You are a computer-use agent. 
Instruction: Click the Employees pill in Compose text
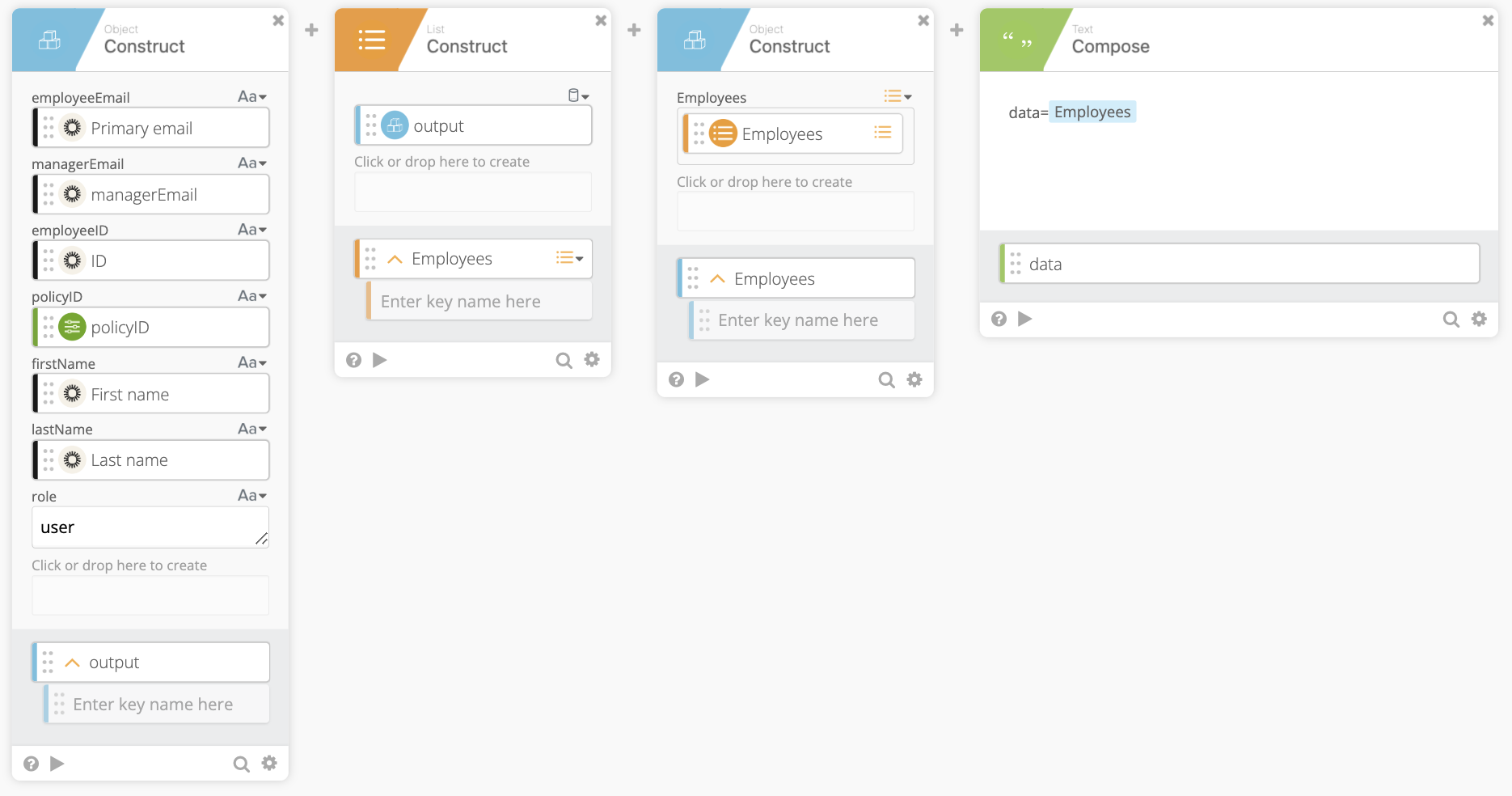1092,112
